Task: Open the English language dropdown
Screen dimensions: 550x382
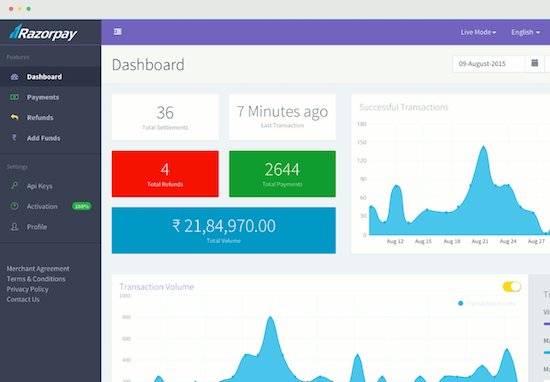Action: coord(525,32)
